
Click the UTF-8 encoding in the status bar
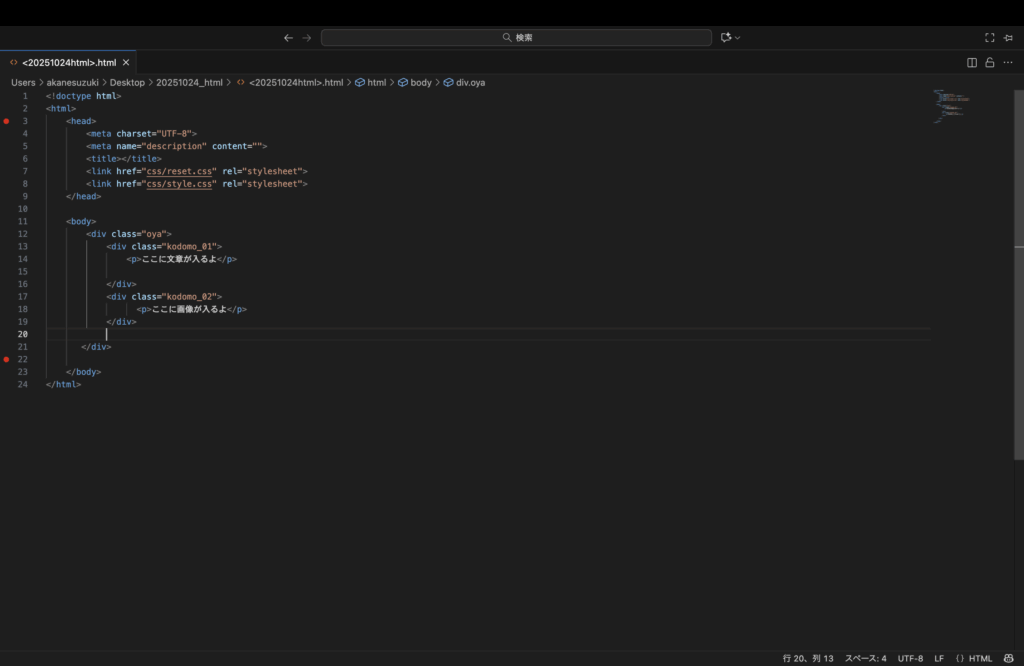coord(910,658)
